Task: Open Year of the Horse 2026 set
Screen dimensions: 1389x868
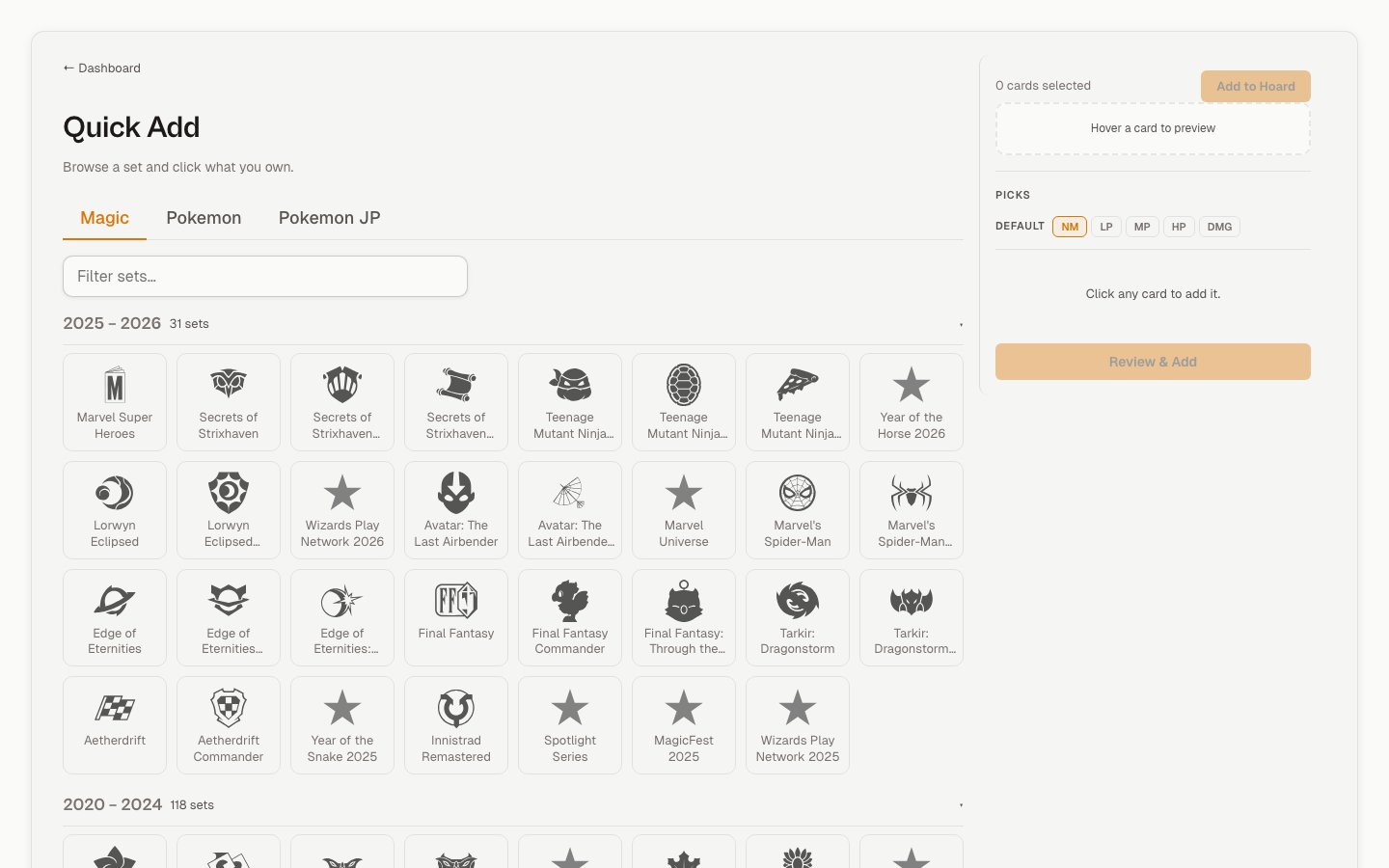Action: [912, 402]
